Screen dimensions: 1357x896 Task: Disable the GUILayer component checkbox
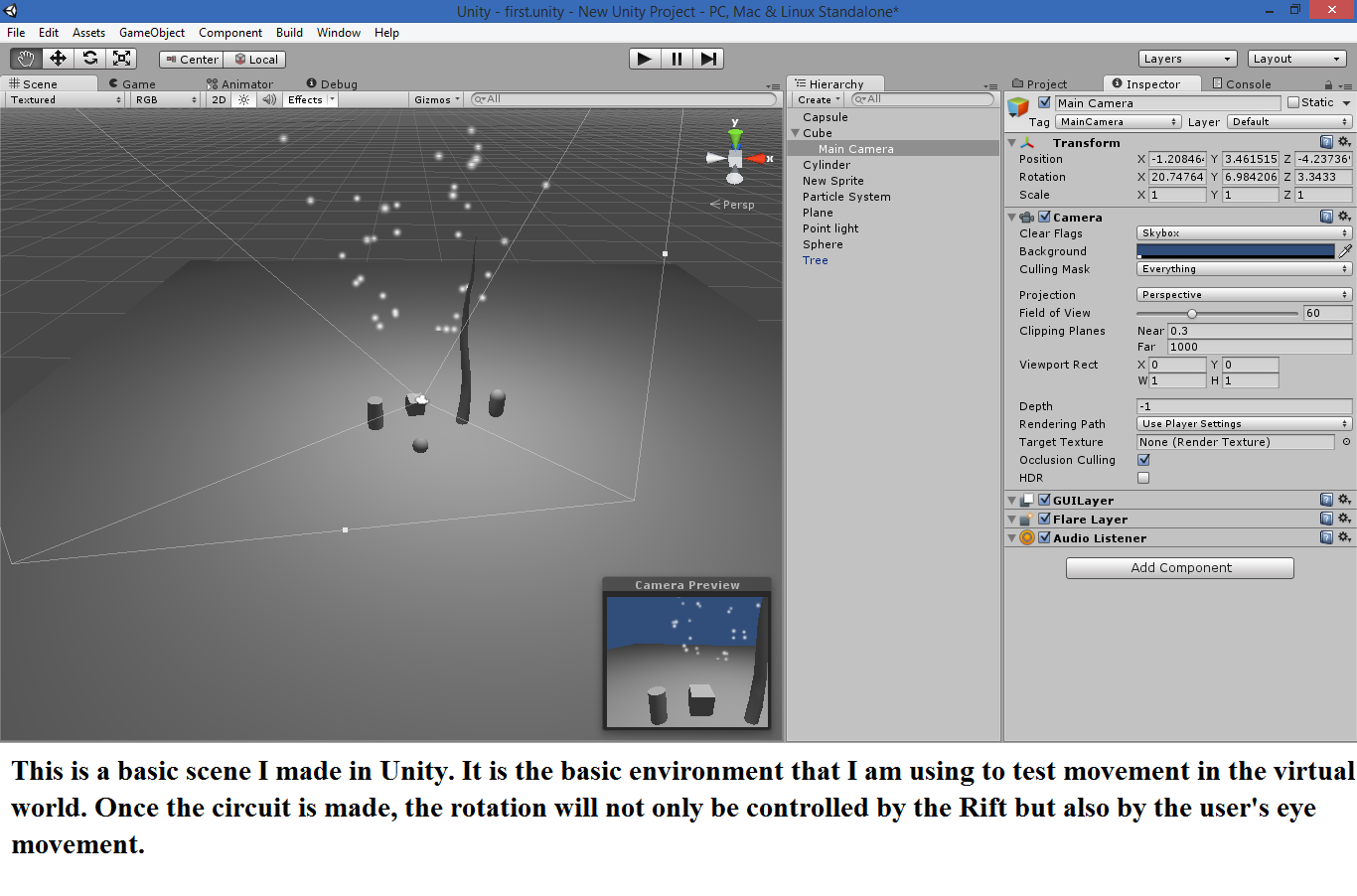click(x=1044, y=500)
